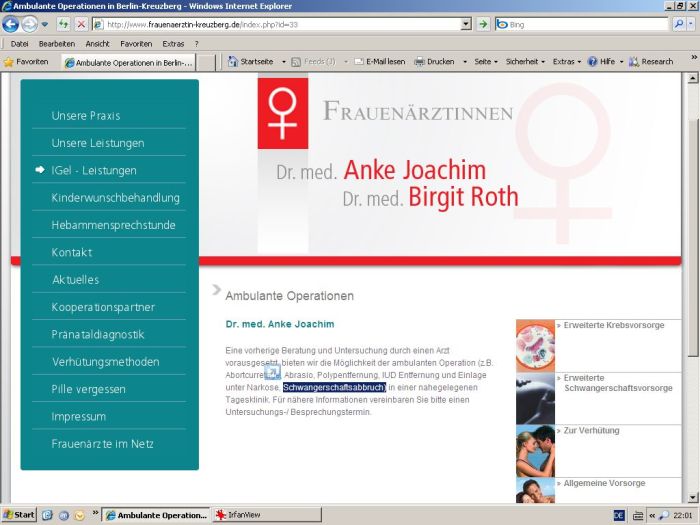This screenshot has width=700, height=525.
Task: Open the recent pages dropdown arrow
Action: pos(45,25)
